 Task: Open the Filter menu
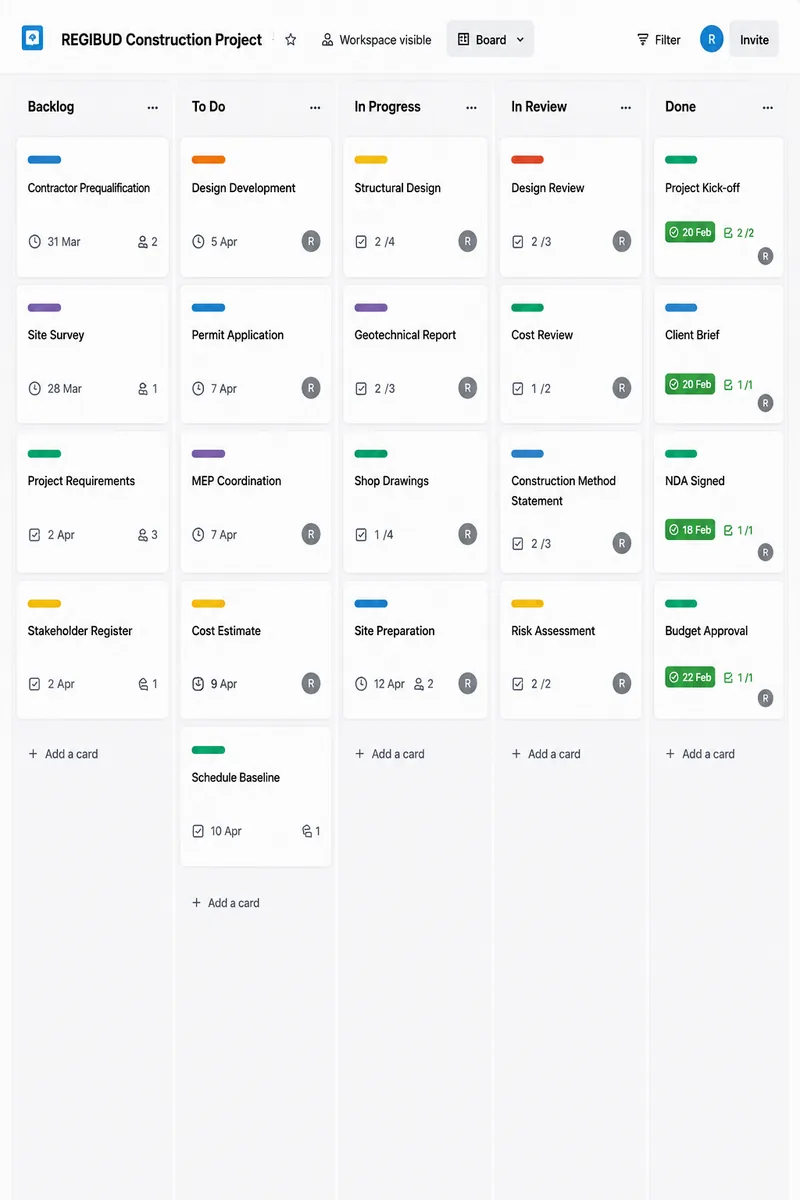coord(659,40)
